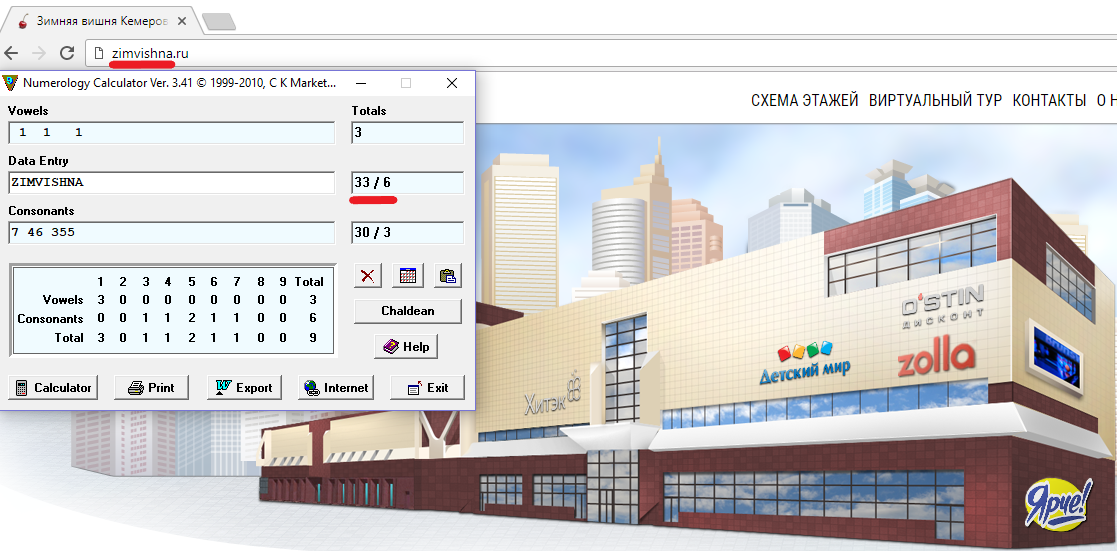Open the Calculator button
1117x551 pixels.
click(x=53, y=388)
